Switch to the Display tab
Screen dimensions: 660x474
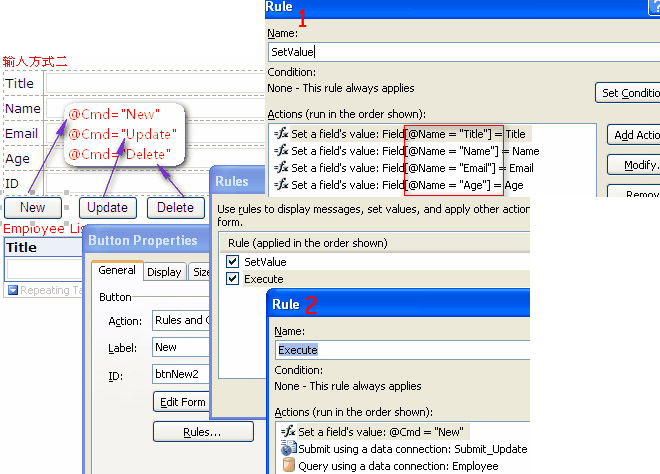pyautogui.click(x=165, y=272)
